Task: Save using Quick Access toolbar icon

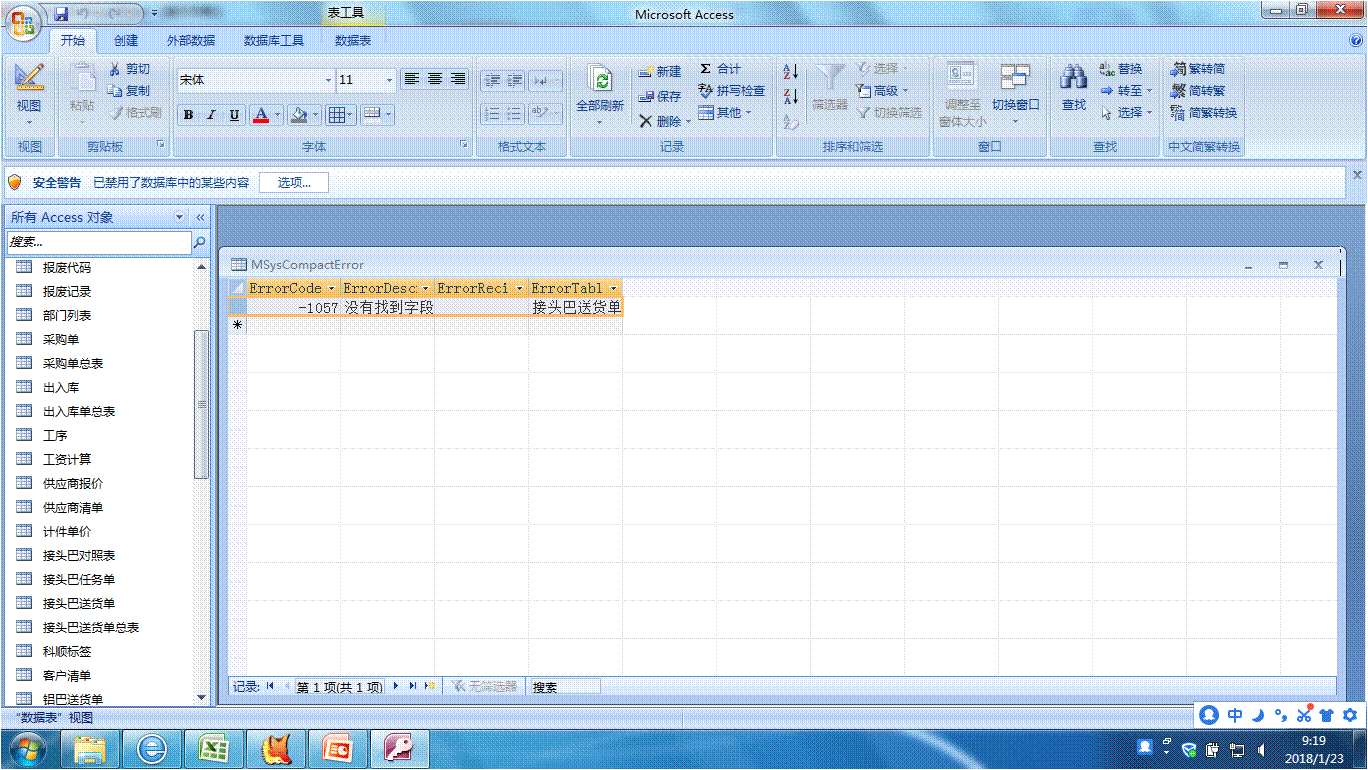Action: pyautogui.click(x=61, y=14)
